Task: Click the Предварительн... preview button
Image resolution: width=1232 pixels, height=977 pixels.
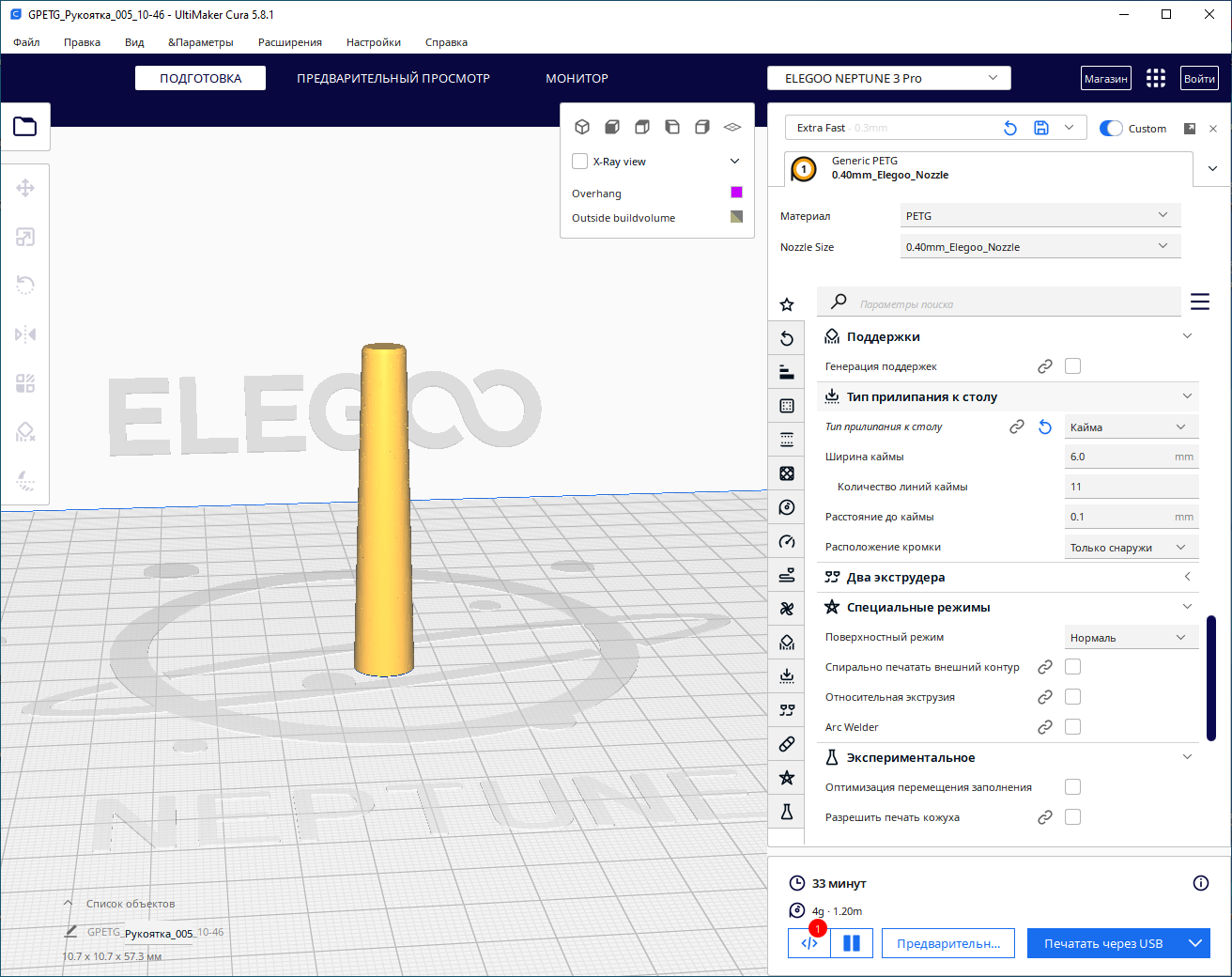Action: [x=948, y=943]
